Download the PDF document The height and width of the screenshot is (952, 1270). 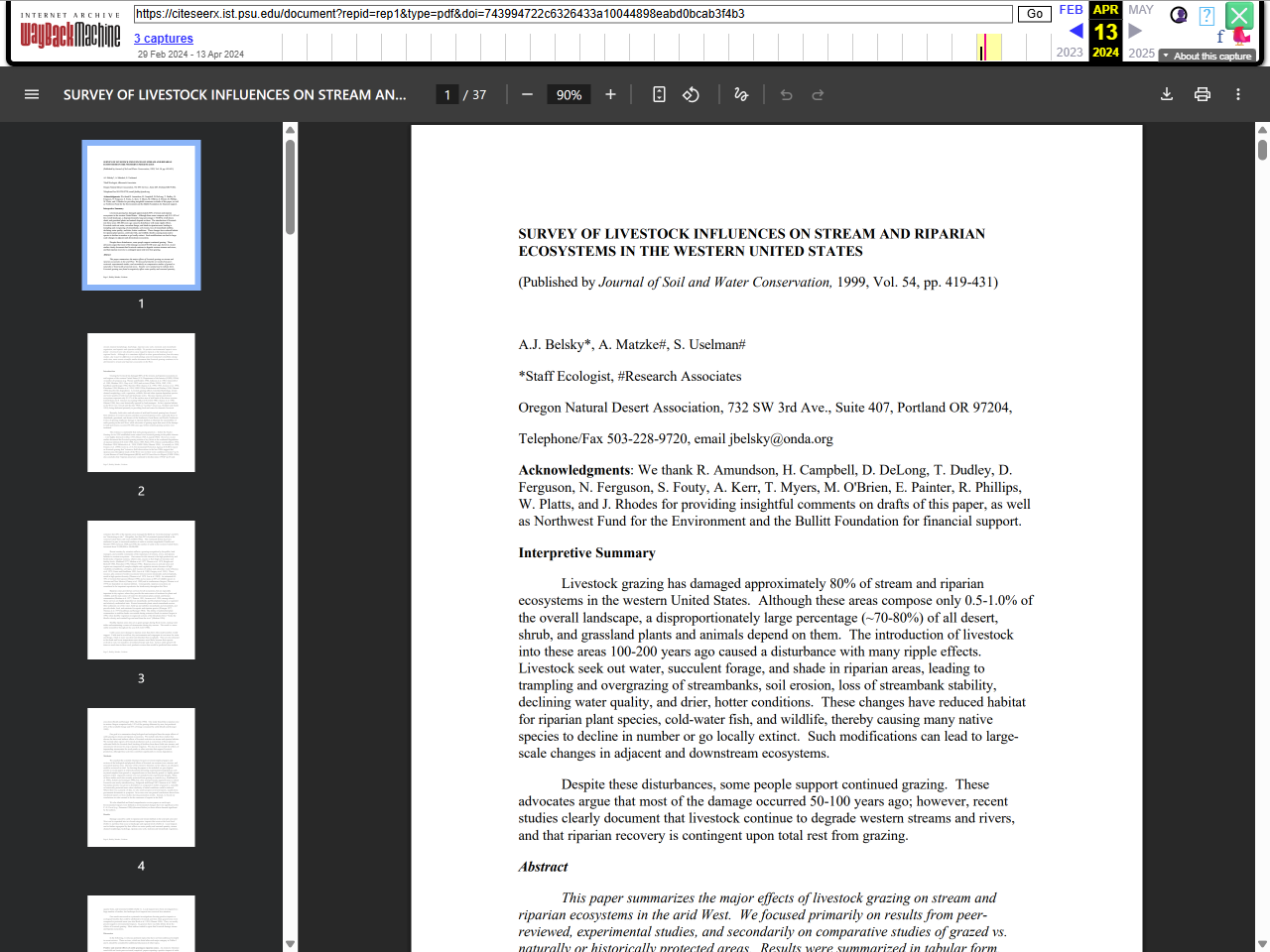tap(1167, 94)
